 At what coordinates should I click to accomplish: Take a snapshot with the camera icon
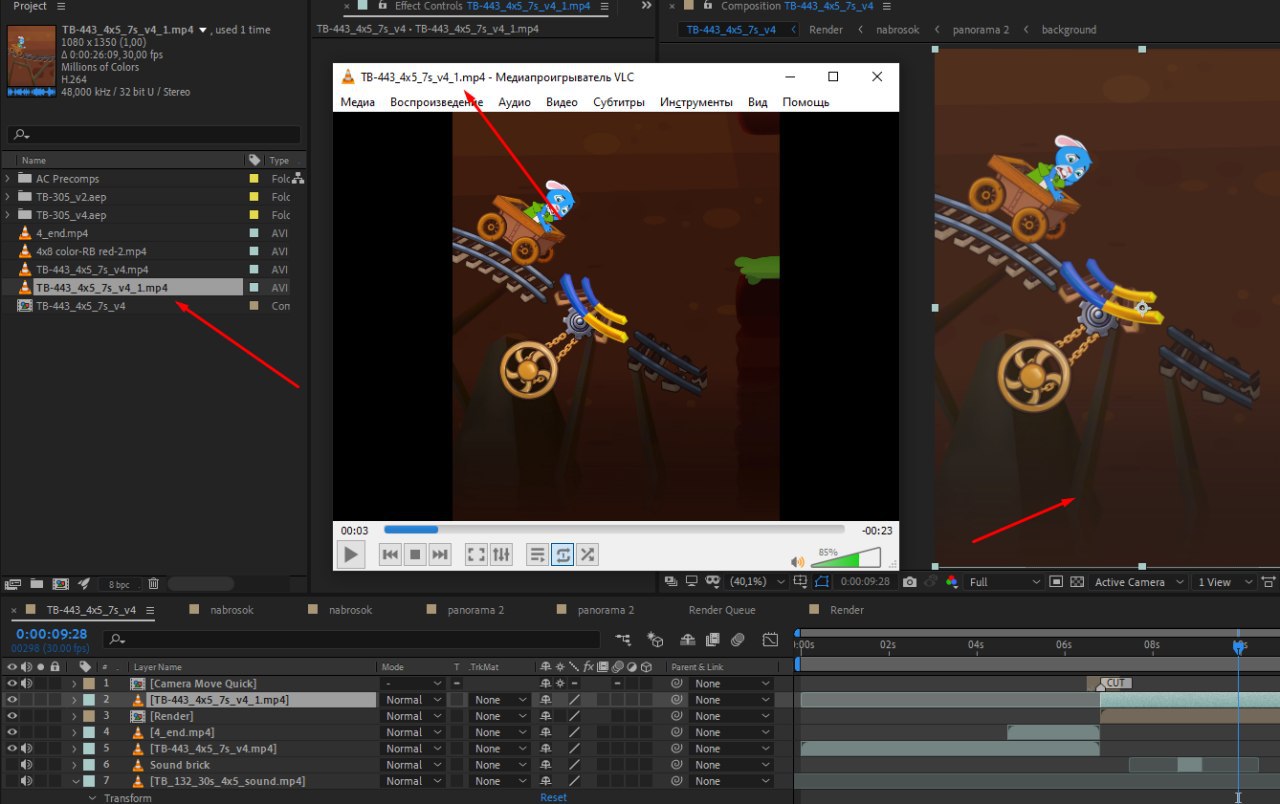tap(909, 582)
